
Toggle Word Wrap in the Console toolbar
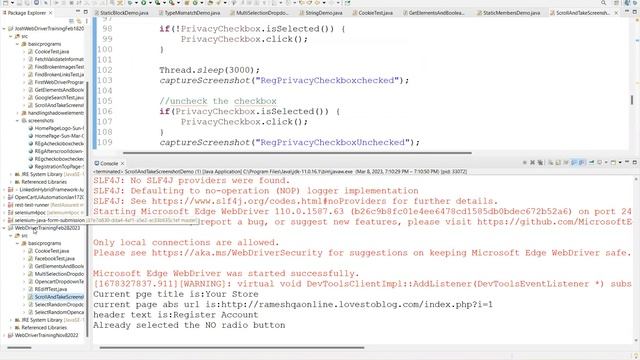(566, 162)
